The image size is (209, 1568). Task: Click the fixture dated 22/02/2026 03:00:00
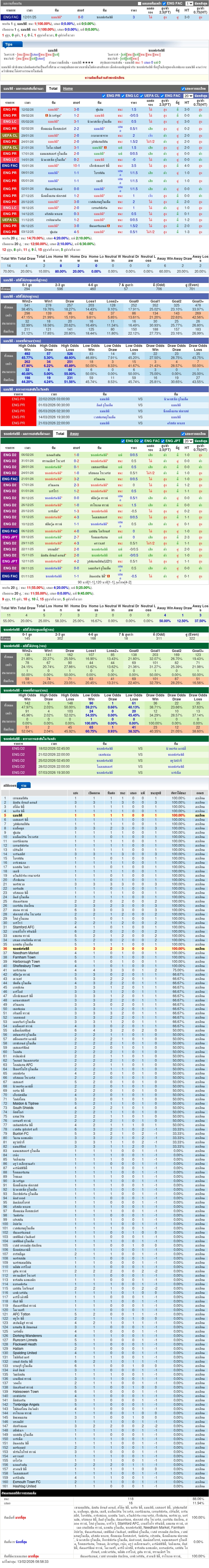click(104, 399)
